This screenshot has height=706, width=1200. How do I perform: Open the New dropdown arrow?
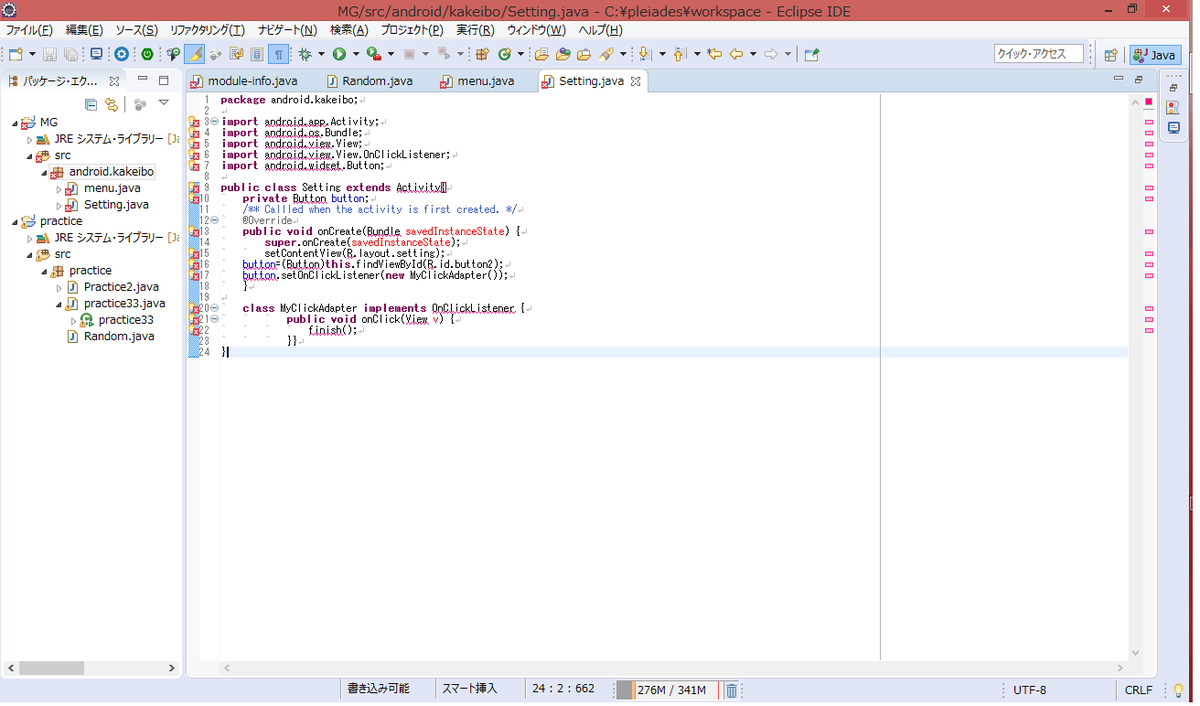[33, 55]
